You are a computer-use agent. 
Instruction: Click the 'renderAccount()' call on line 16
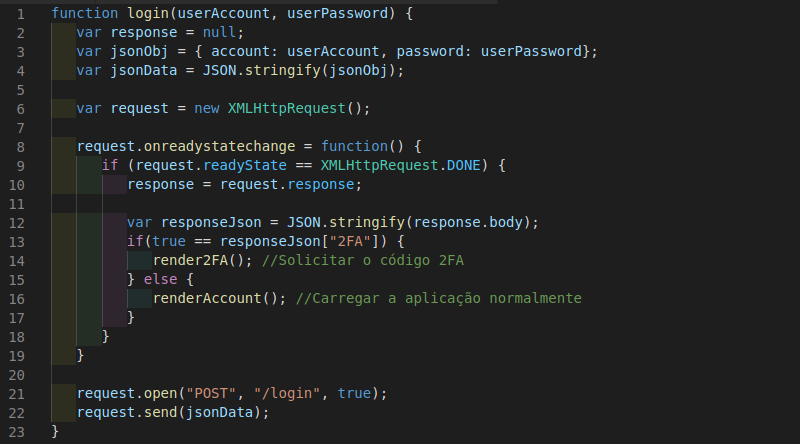[x=215, y=299]
